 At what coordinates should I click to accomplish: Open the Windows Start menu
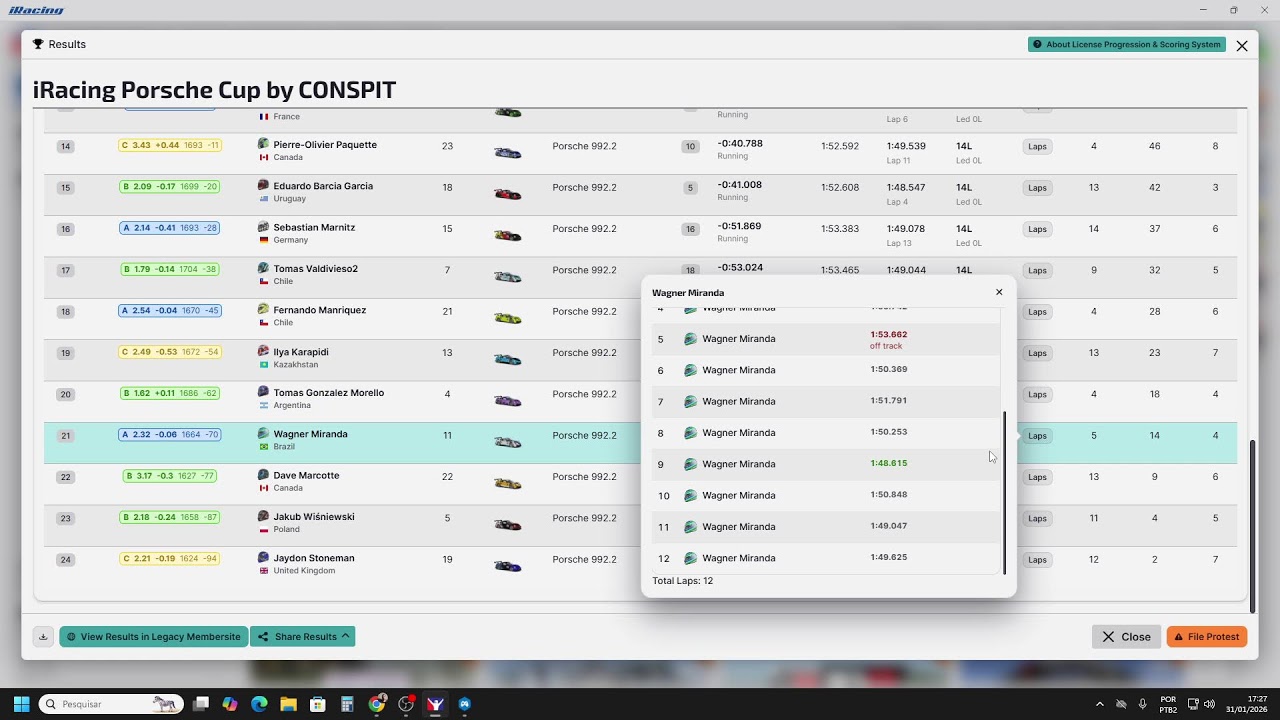[x=21, y=704]
